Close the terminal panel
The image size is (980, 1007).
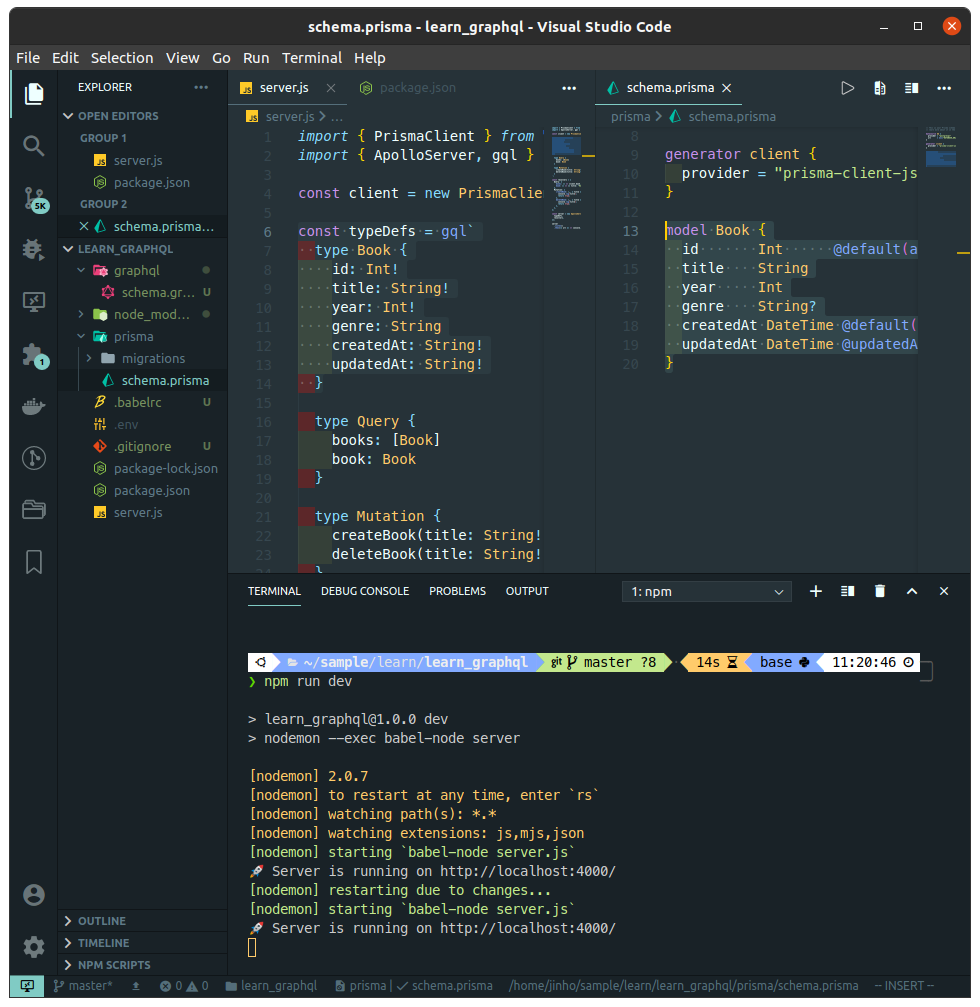[944, 591]
